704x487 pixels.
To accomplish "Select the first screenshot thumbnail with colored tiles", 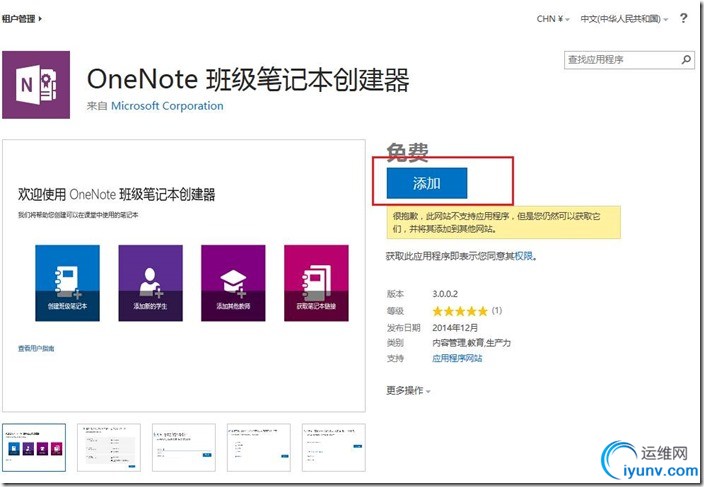I will (x=34, y=448).
